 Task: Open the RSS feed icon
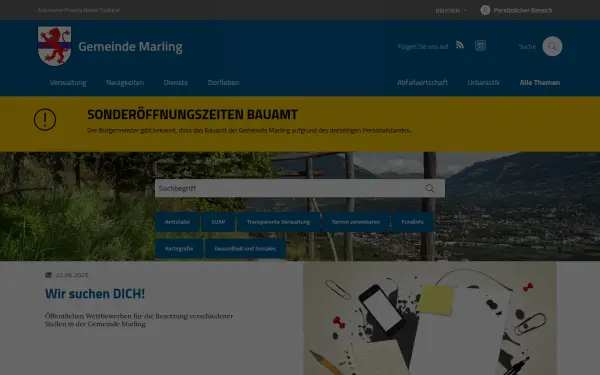point(460,46)
